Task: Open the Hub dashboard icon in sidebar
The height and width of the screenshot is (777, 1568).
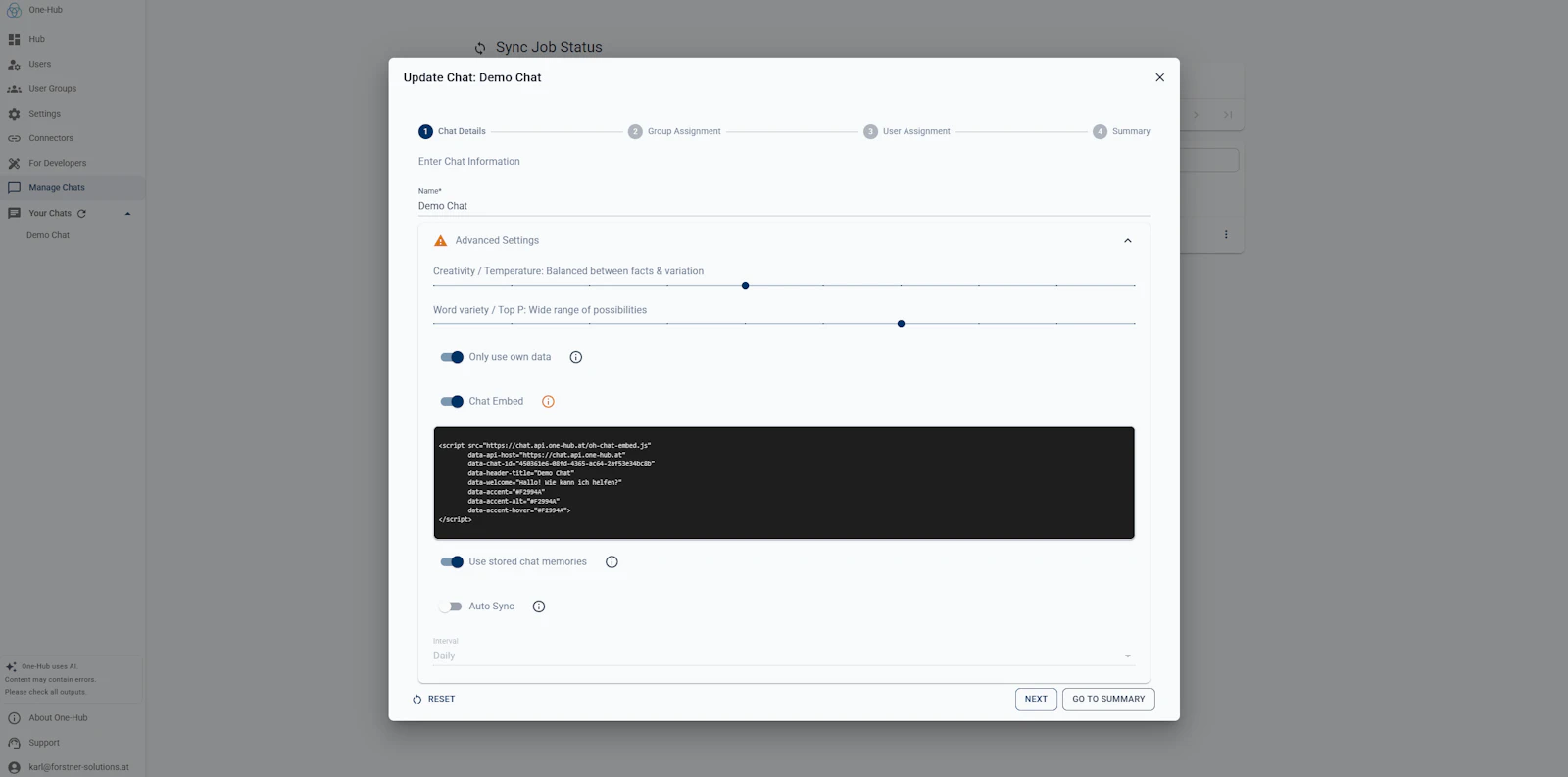Action: pos(14,39)
